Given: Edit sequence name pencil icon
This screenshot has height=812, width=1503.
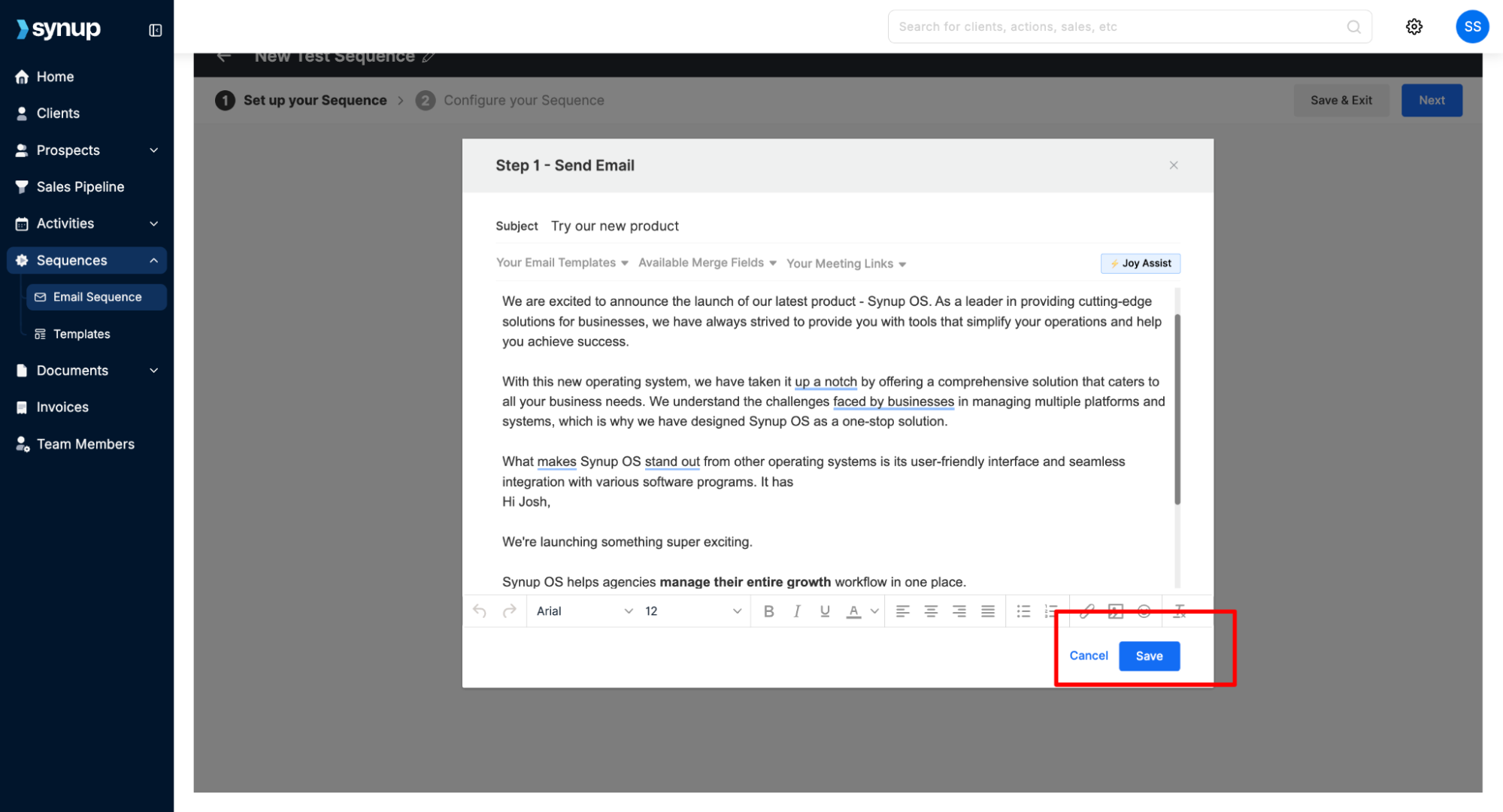Looking at the screenshot, I should tap(429, 56).
